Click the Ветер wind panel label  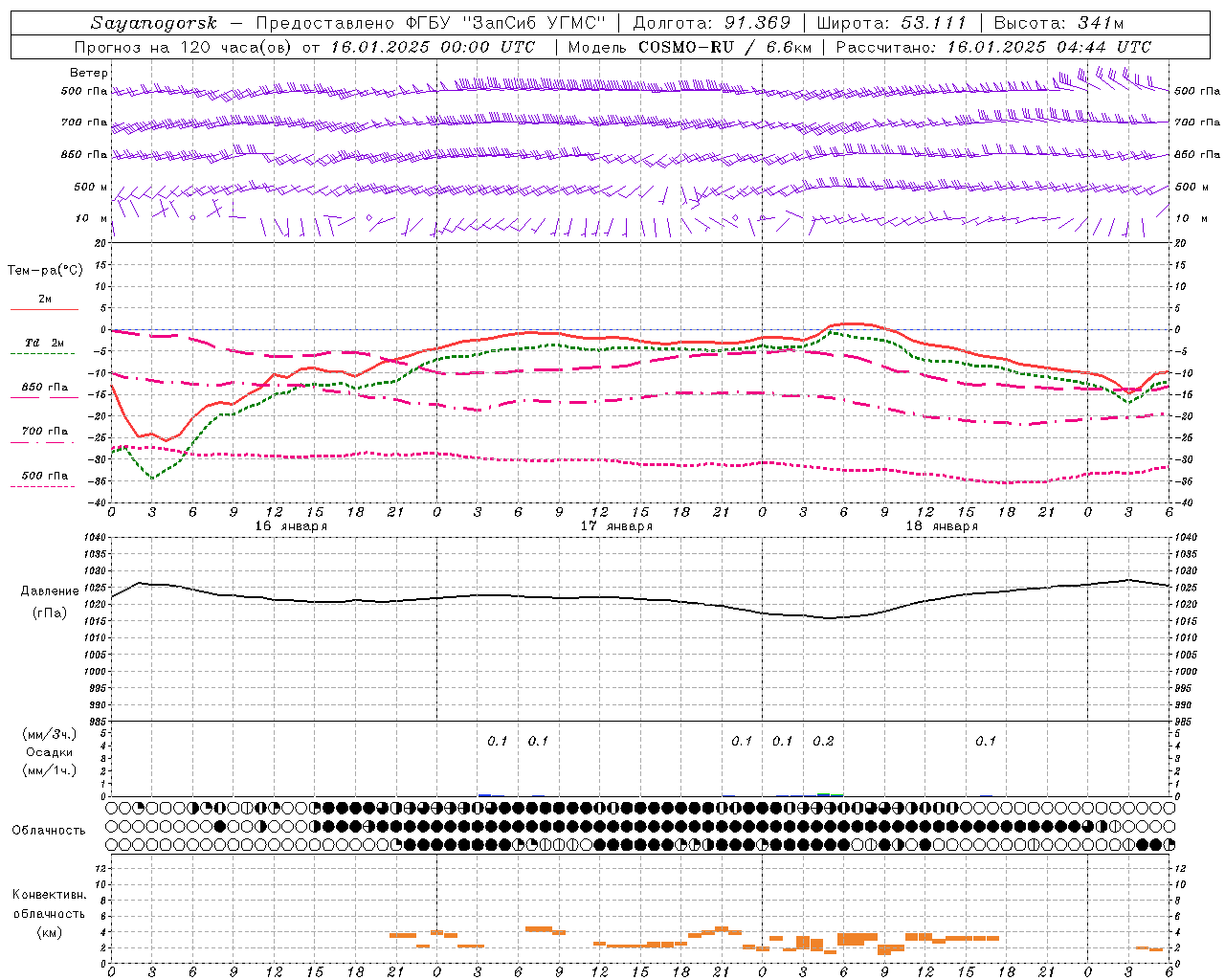tap(89, 73)
